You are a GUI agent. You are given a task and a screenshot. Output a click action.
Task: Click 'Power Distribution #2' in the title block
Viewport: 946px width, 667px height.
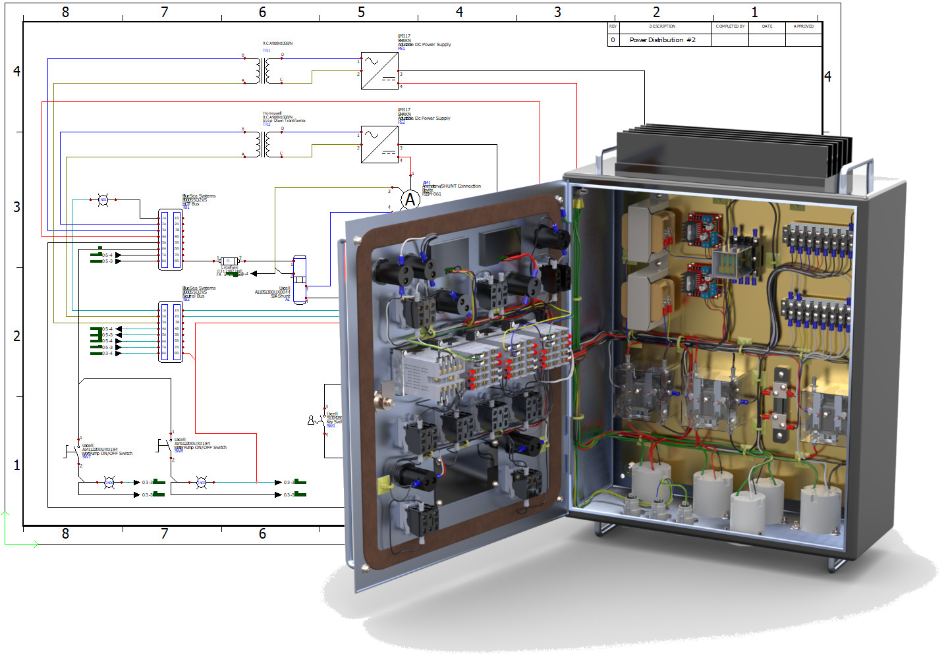tap(662, 40)
